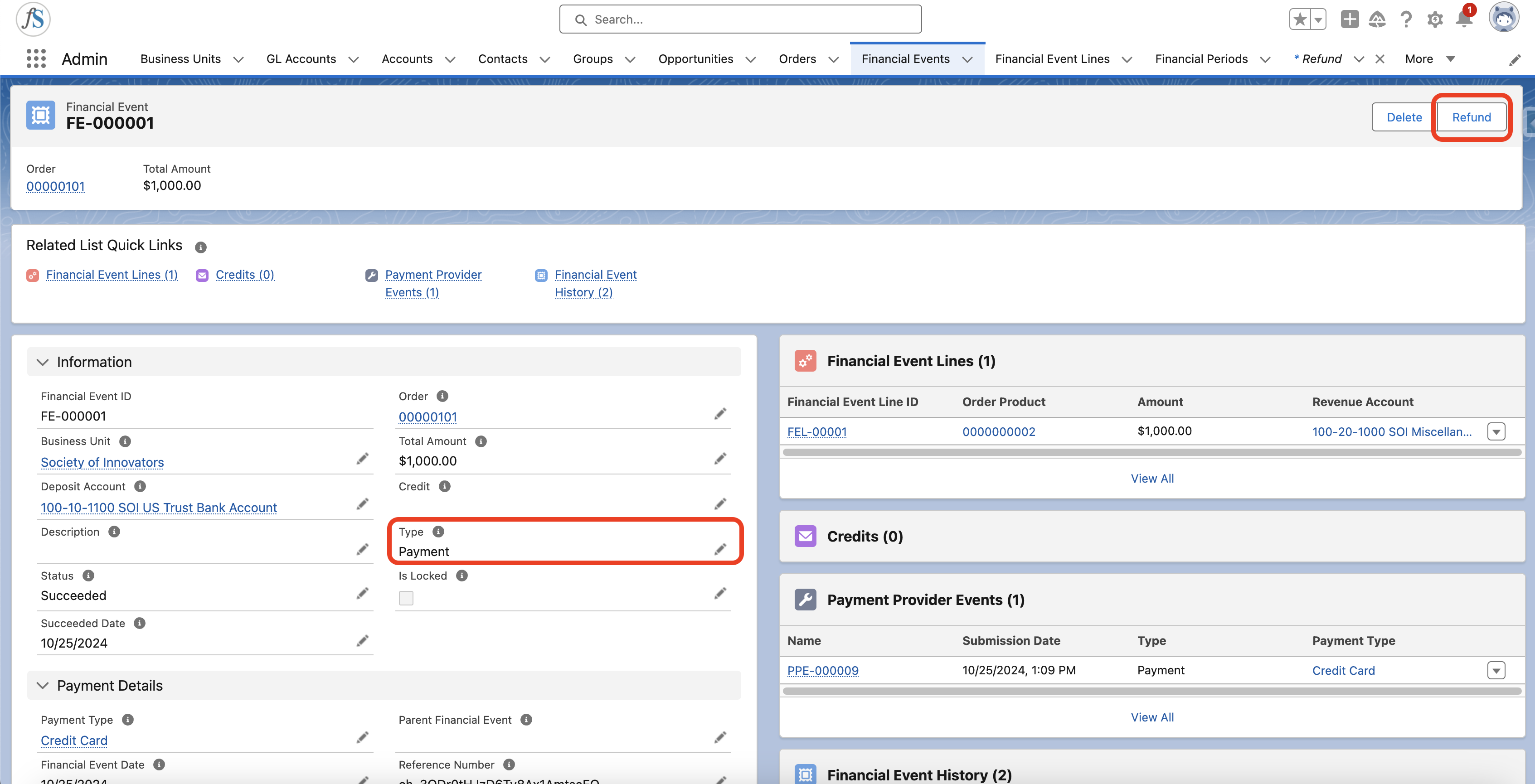Click the horizontal scrollbar under Payment Provider Events table
Viewport: 1535px width, 784px height.
[x=1152, y=691]
